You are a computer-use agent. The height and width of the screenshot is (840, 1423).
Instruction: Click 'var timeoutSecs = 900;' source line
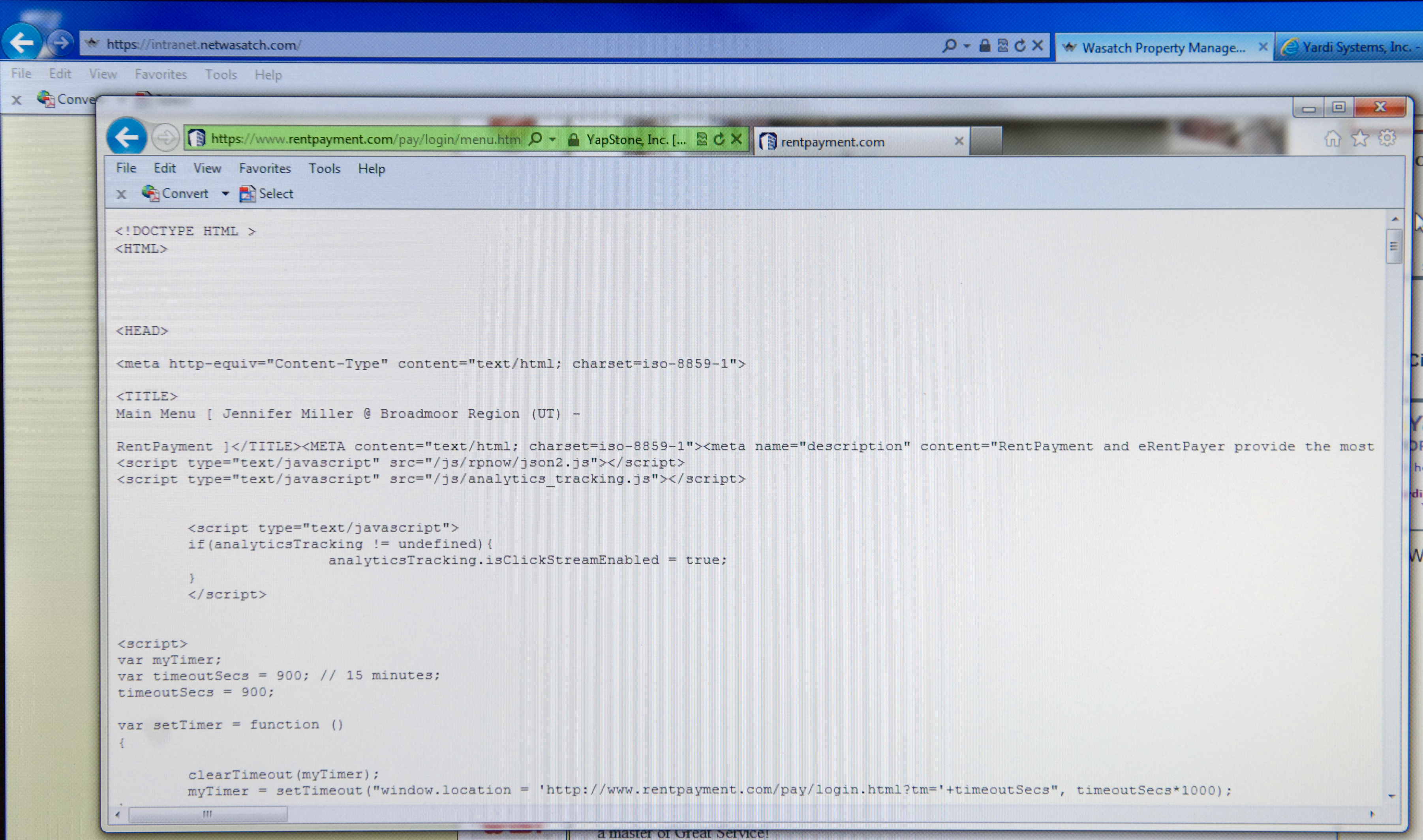[x=279, y=675]
